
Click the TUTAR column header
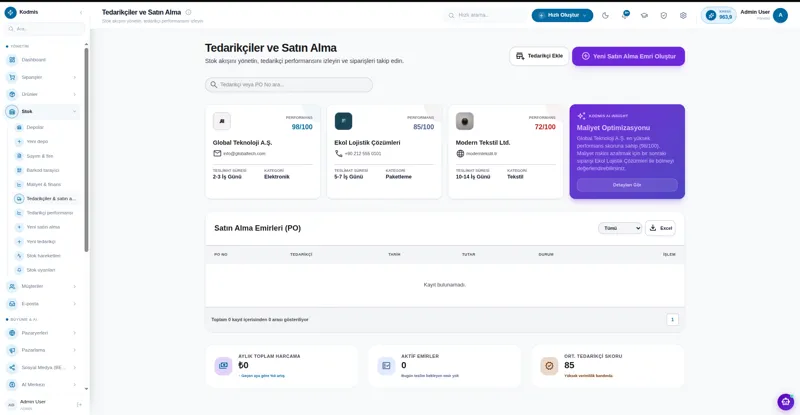pyautogui.click(x=468, y=254)
